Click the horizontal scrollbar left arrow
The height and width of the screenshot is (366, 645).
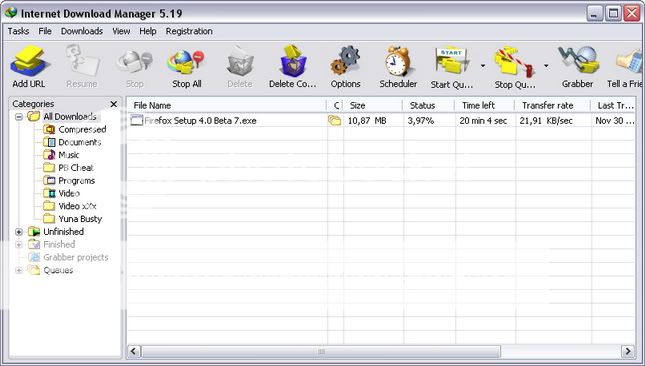pyautogui.click(x=133, y=352)
